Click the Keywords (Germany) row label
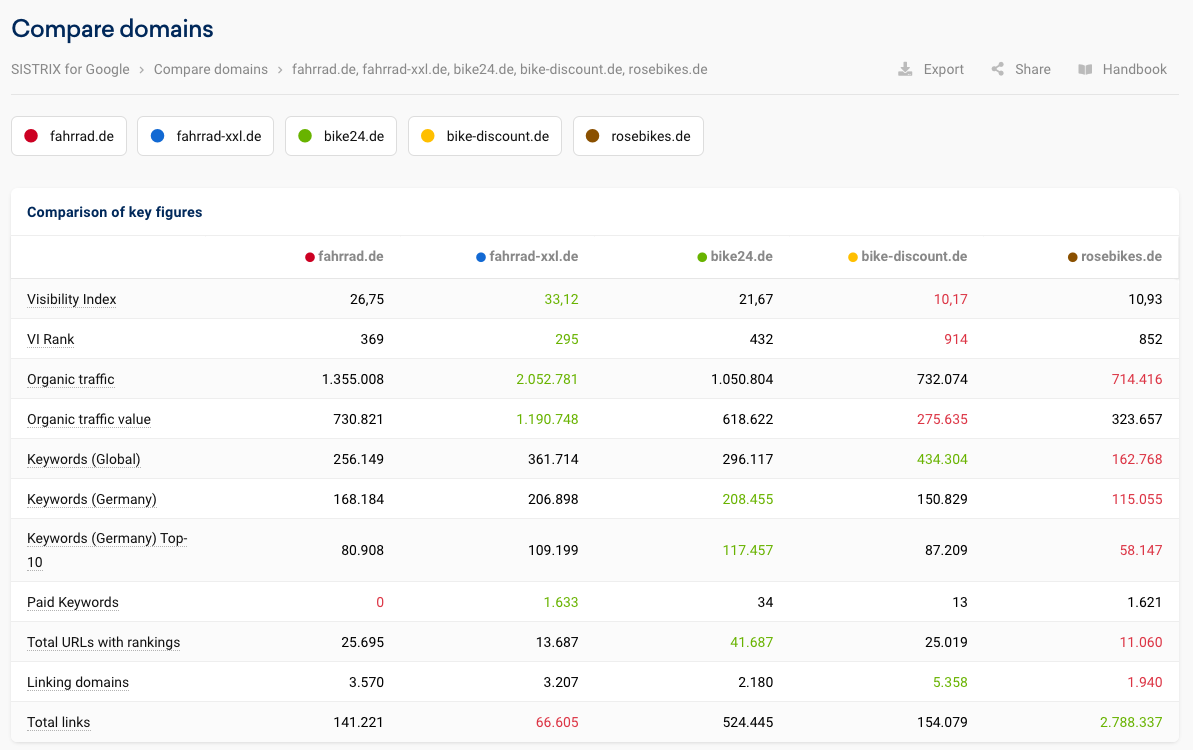Viewport: 1193px width, 750px height. pyautogui.click(x=92, y=500)
